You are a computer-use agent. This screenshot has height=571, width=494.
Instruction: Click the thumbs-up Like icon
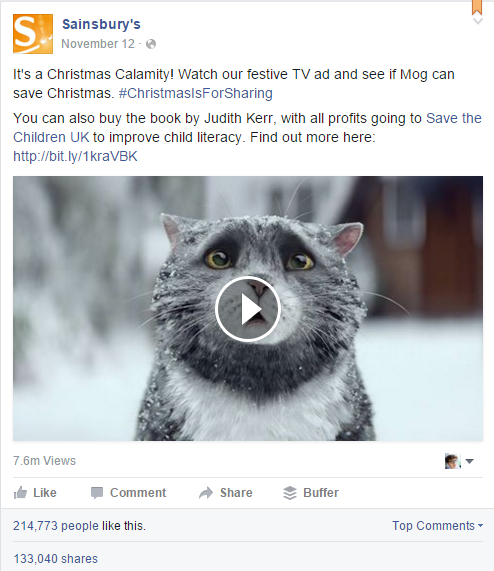point(20,493)
